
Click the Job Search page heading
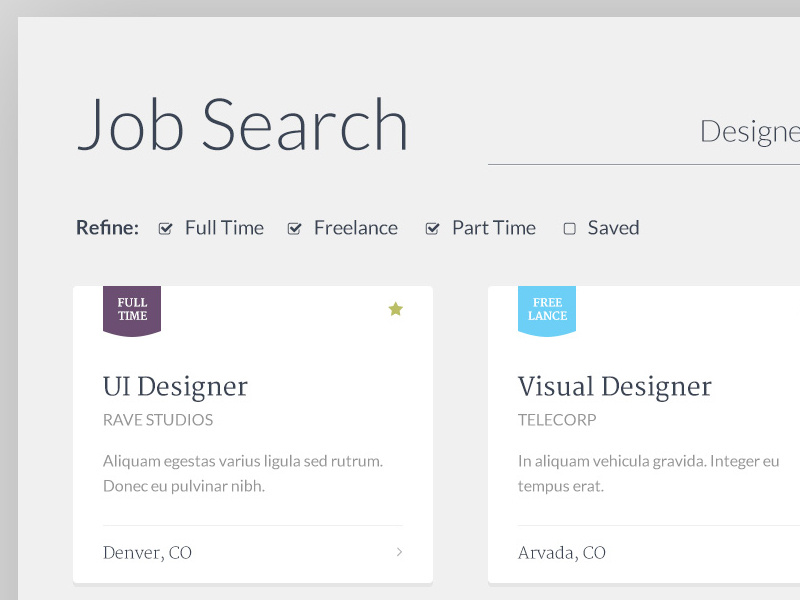coord(244,124)
